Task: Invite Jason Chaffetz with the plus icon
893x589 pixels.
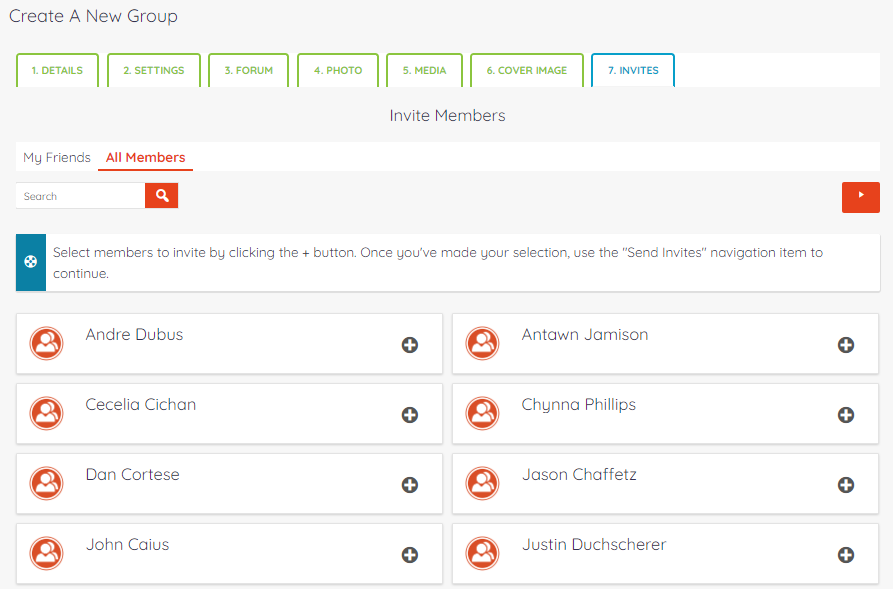Action: pyautogui.click(x=846, y=485)
